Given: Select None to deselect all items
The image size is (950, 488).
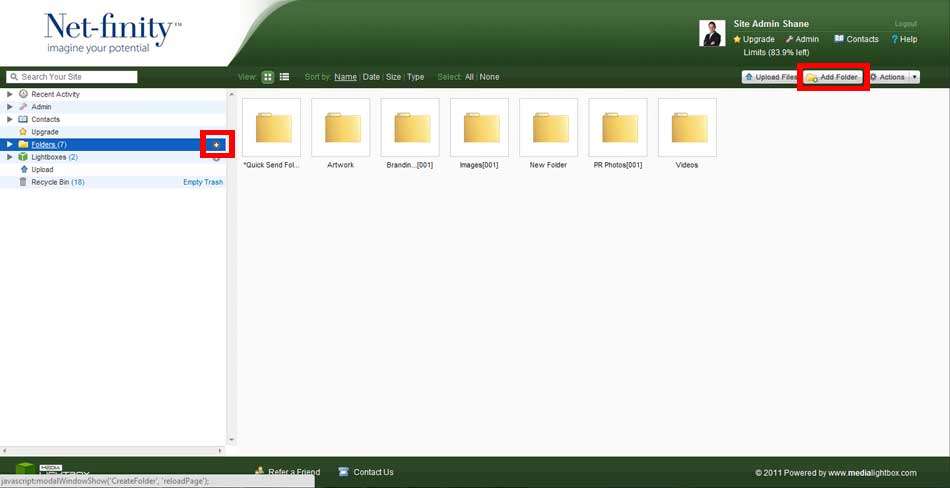Looking at the screenshot, I should click(x=489, y=77).
